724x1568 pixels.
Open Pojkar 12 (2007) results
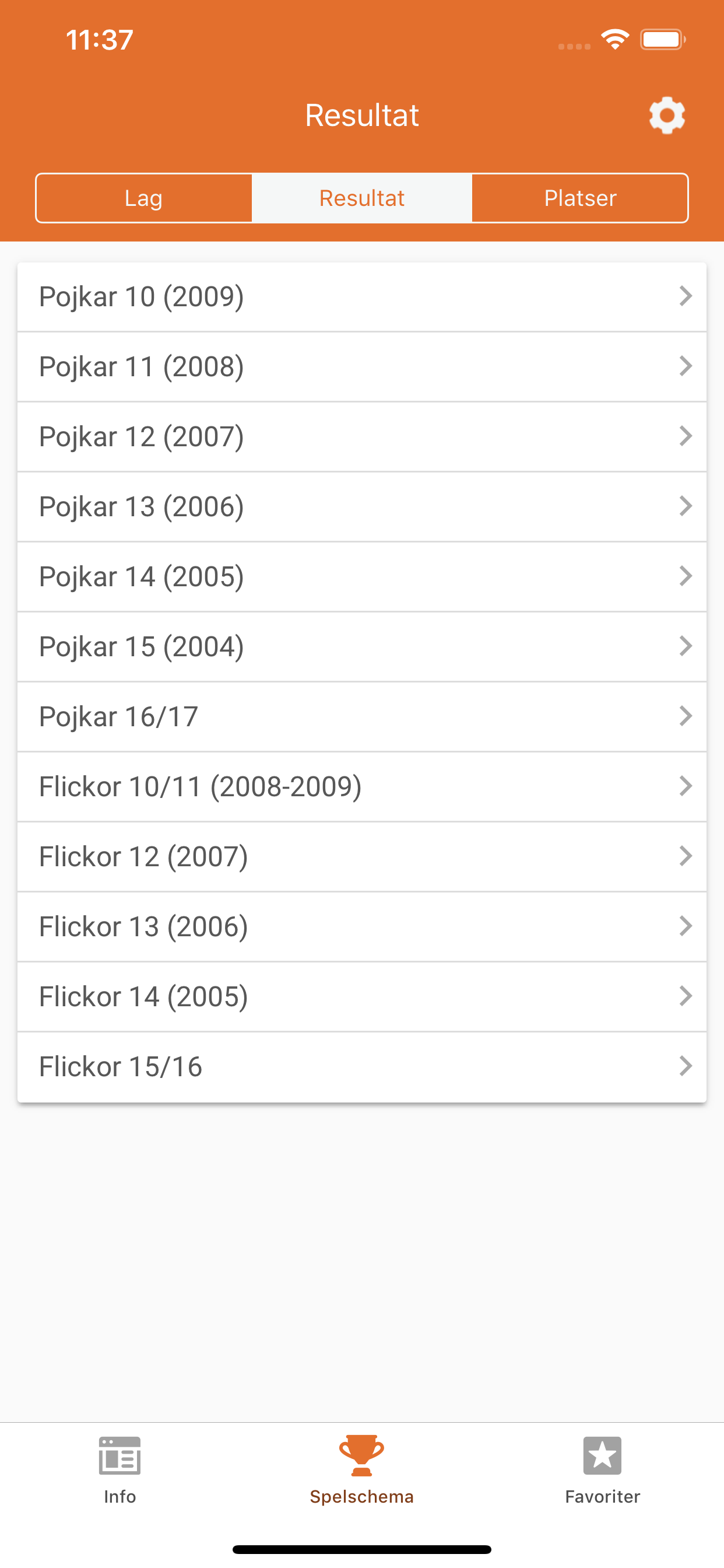click(362, 436)
